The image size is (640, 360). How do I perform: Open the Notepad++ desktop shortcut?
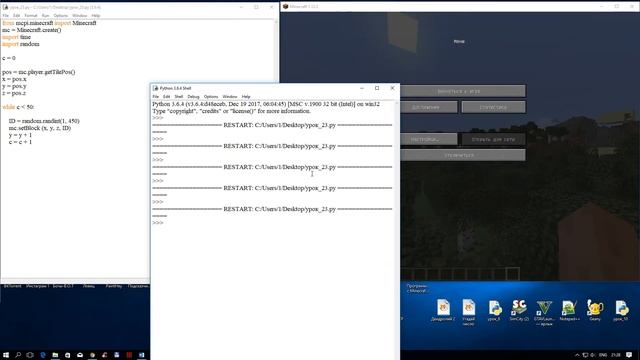point(569,310)
